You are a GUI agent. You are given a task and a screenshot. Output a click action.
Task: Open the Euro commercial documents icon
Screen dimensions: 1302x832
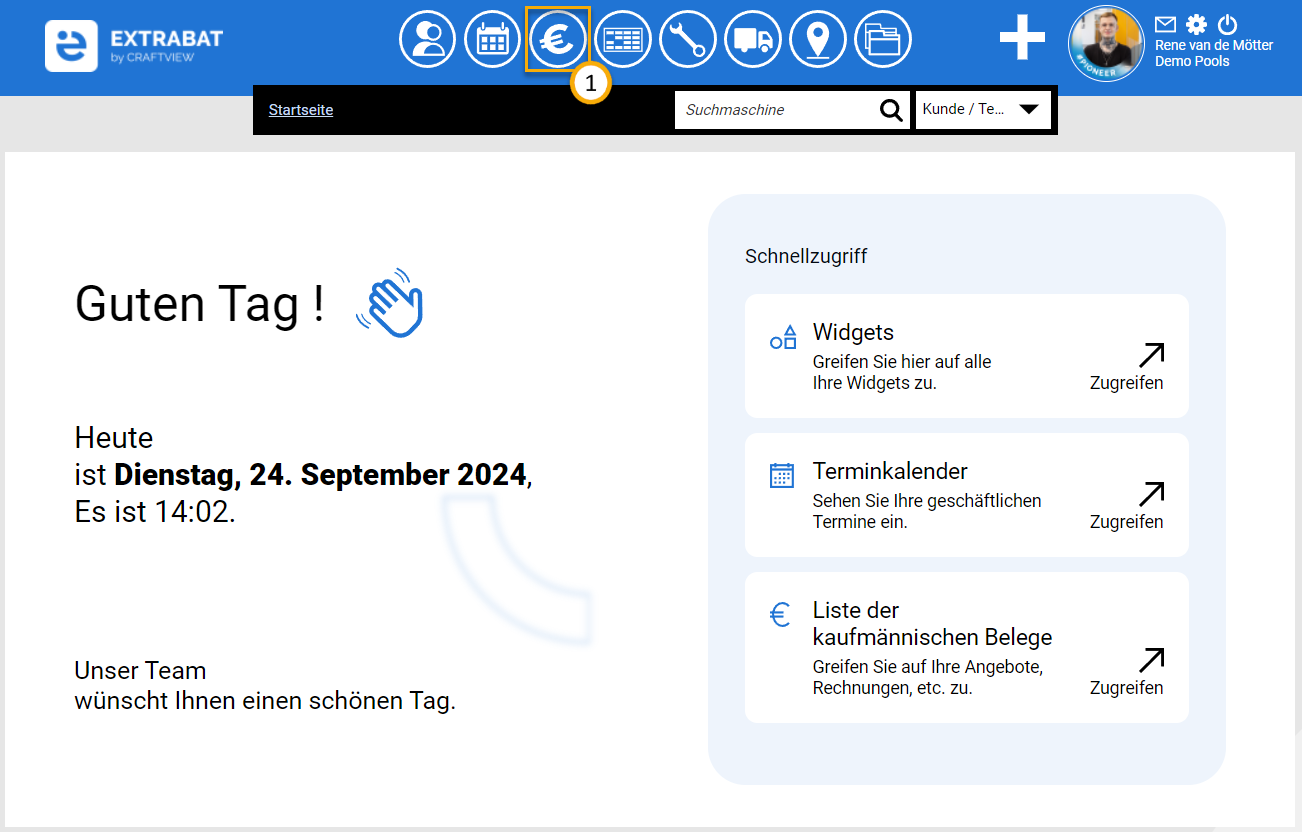[x=558, y=40]
